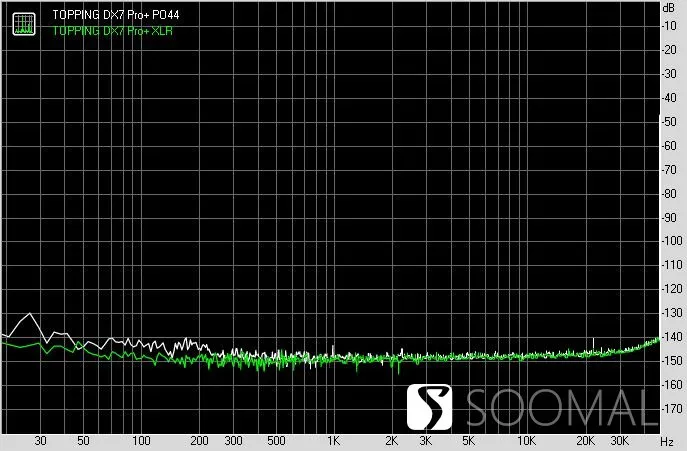Click the 200 Hz frequency axis label
This screenshot has height=451, width=687.
tap(199, 441)
